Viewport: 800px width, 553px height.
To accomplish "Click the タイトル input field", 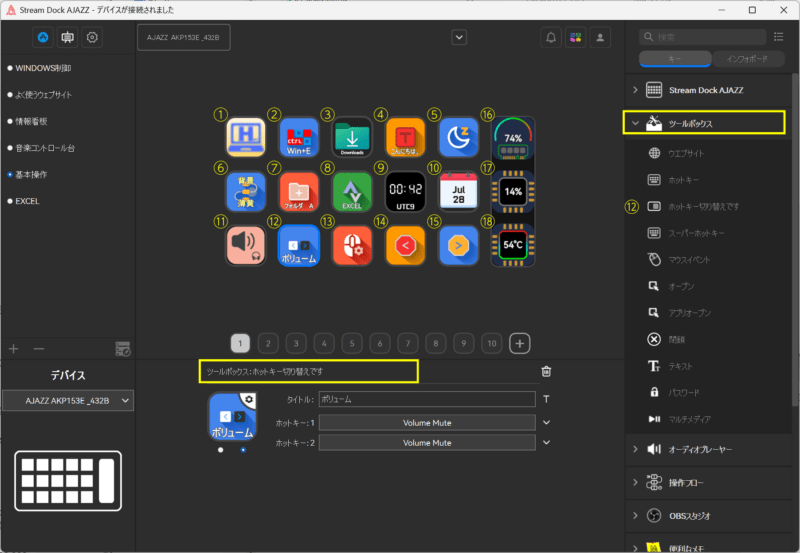I will (427, 399).
